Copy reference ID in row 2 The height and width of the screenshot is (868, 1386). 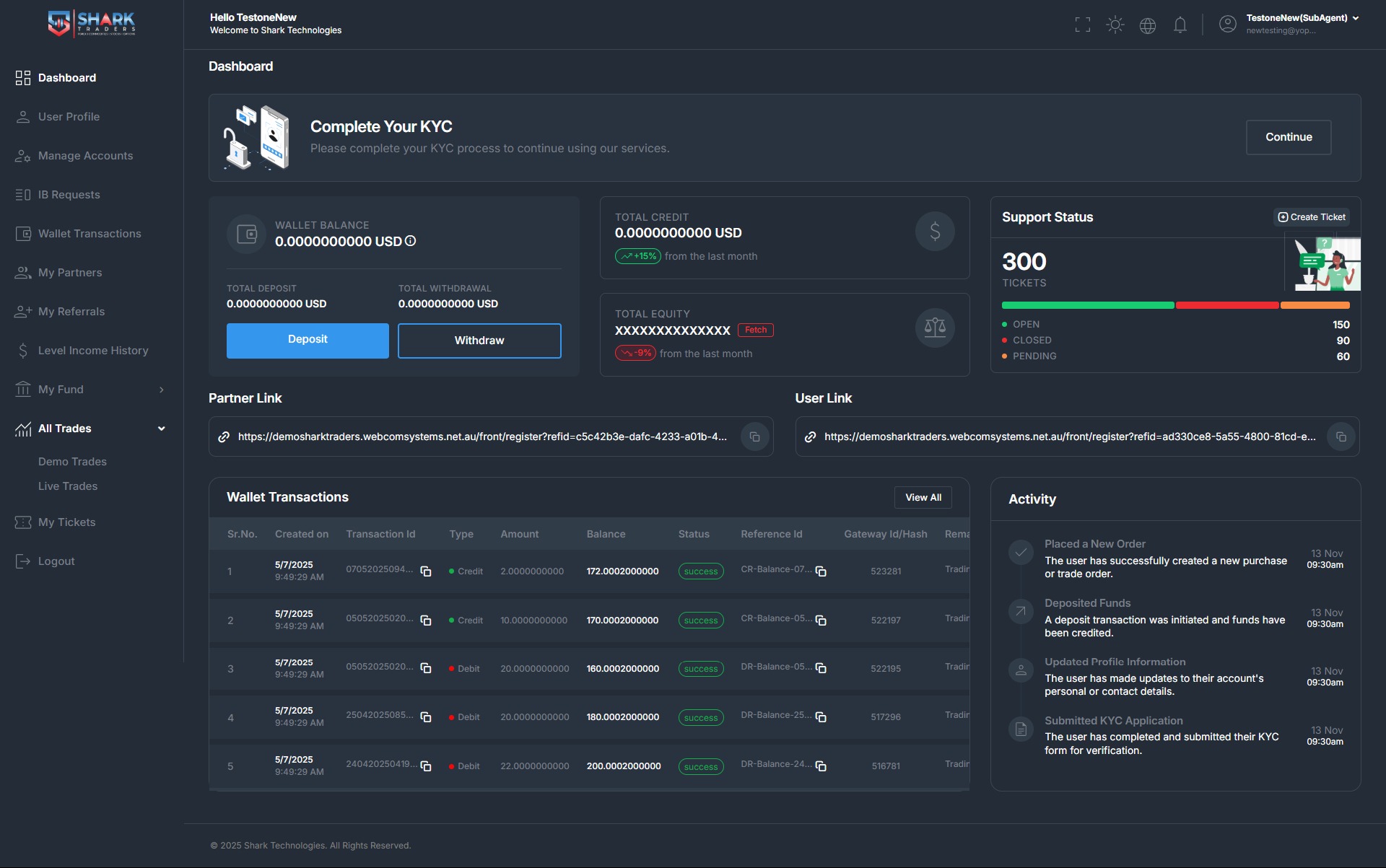click(821, 621)
